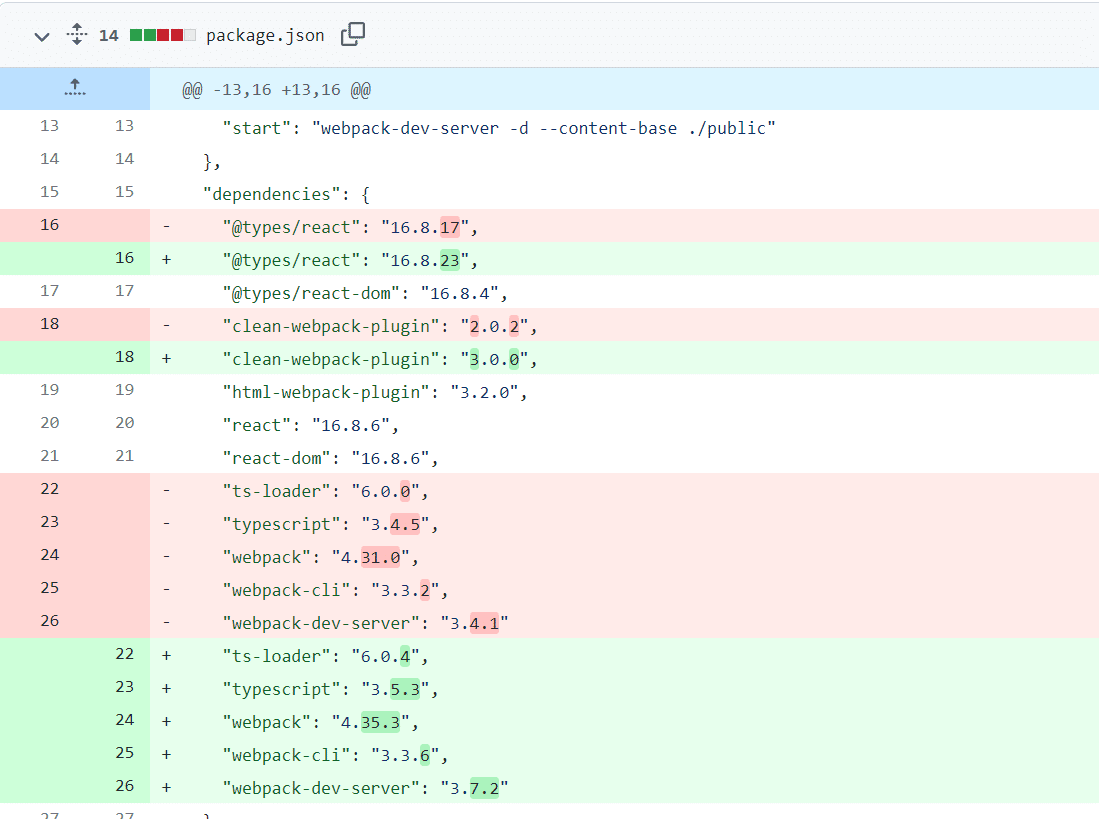This screenshot has width=1099, height=819.
Task: Select old line number 22 in the gutter
Action: click(x=49, y=488)
